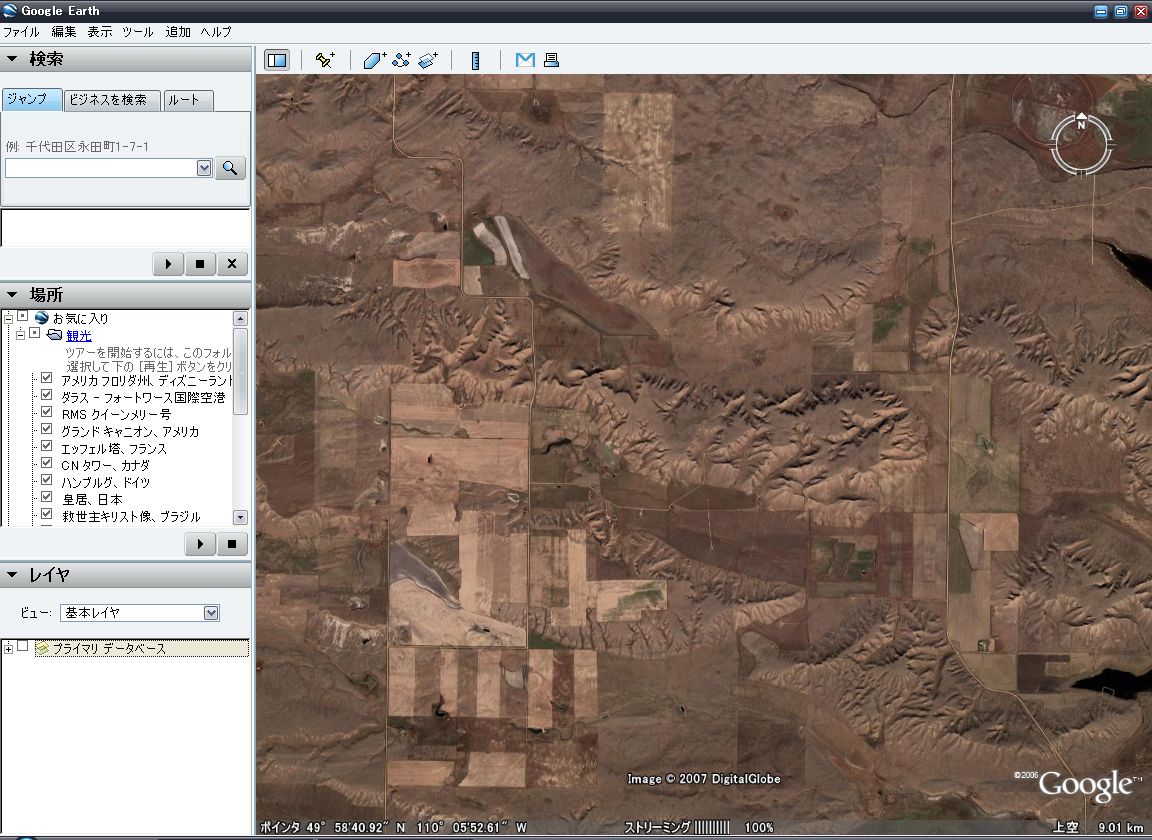Open the 観光 link
The height and width of the screenshot is (840, 1152).
pyautogui.click(x=79, y=336)
